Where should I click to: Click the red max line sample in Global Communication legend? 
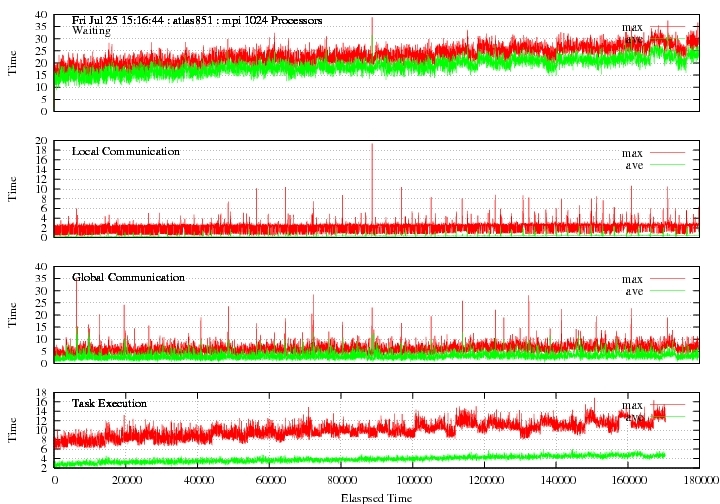click(x=667, y=279)
